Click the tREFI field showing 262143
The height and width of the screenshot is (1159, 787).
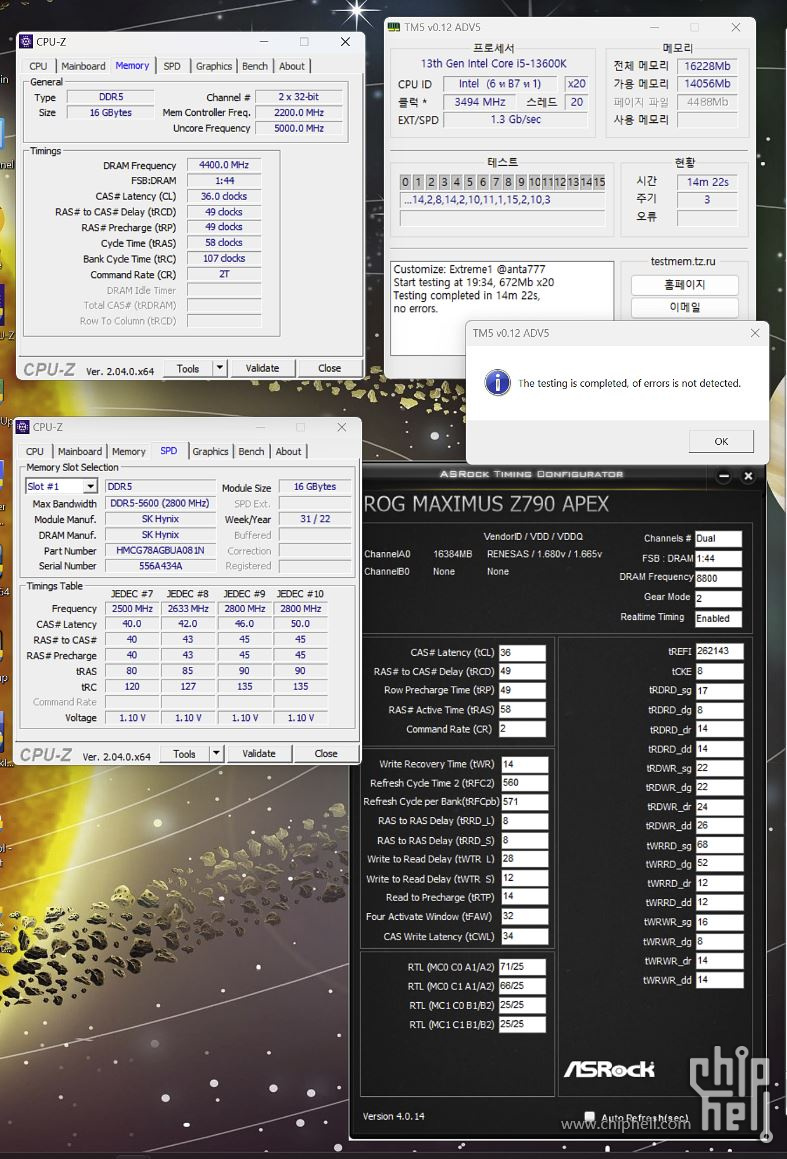718,651
